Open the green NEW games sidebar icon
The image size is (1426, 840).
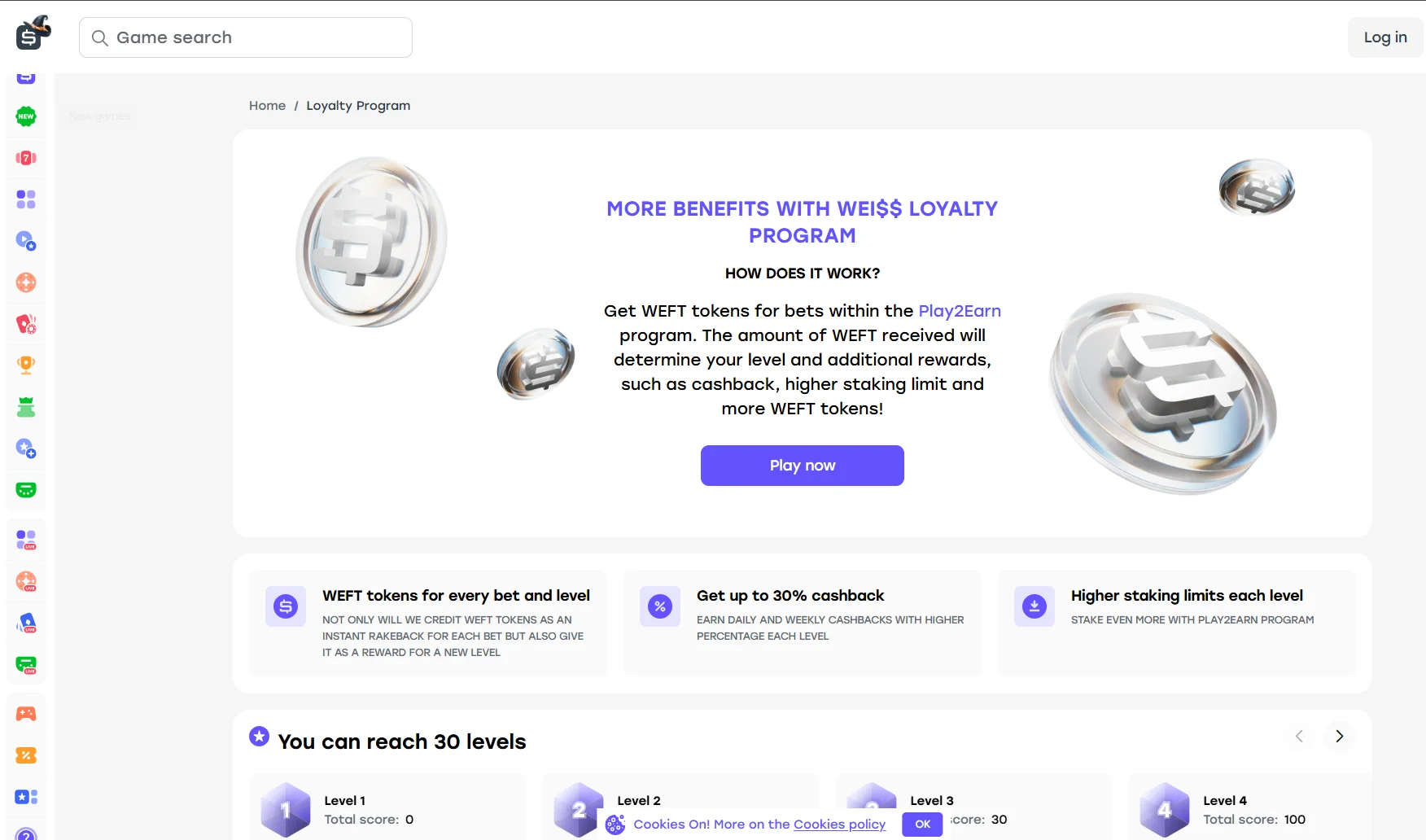[x=26, y=116]
